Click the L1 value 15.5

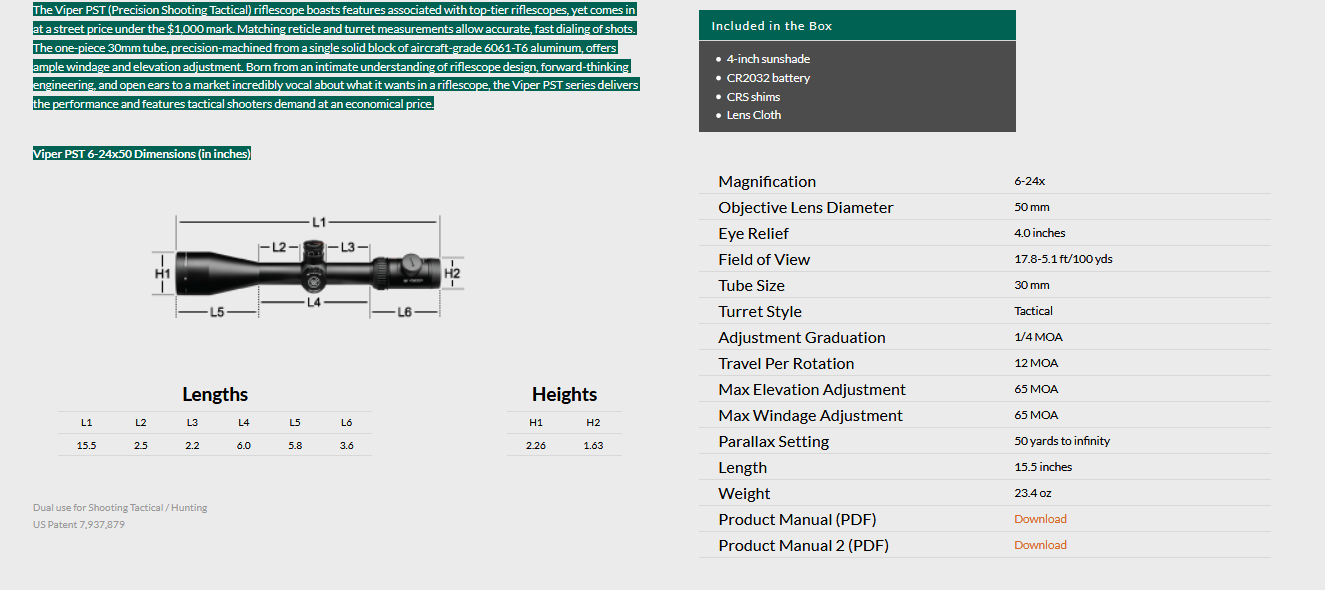click(x=87, y=445)
